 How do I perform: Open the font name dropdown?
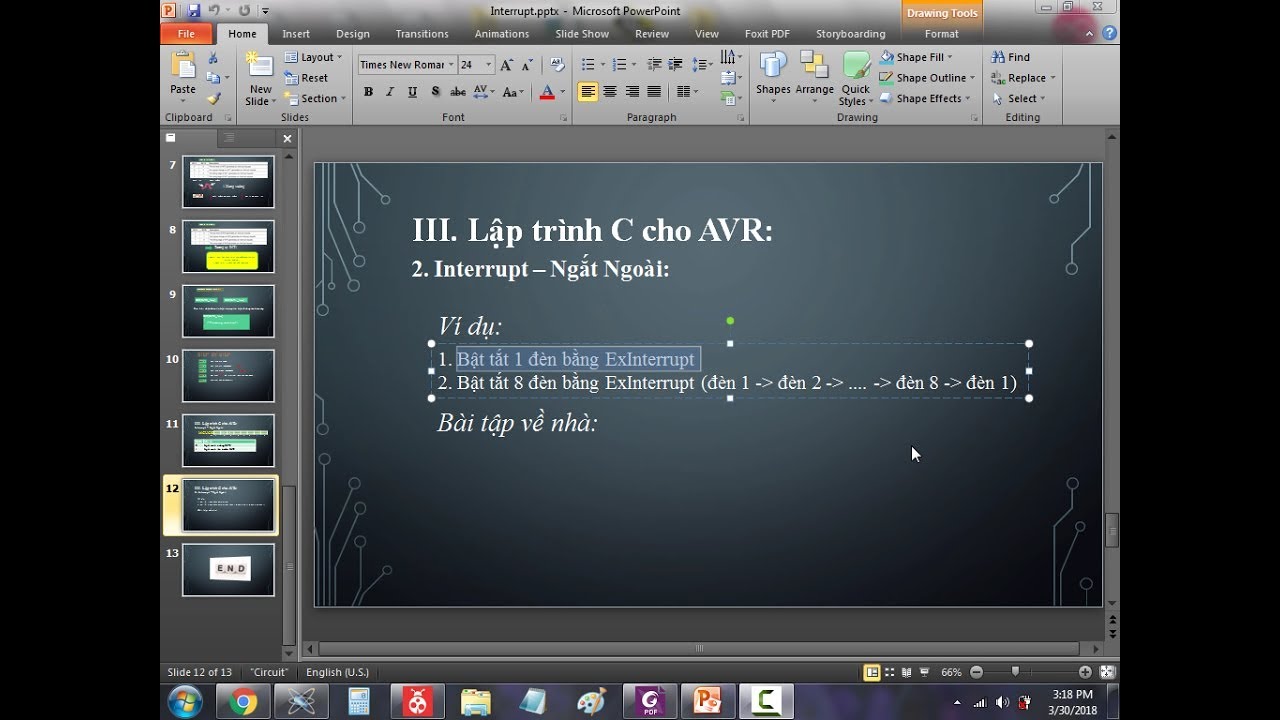450,65
